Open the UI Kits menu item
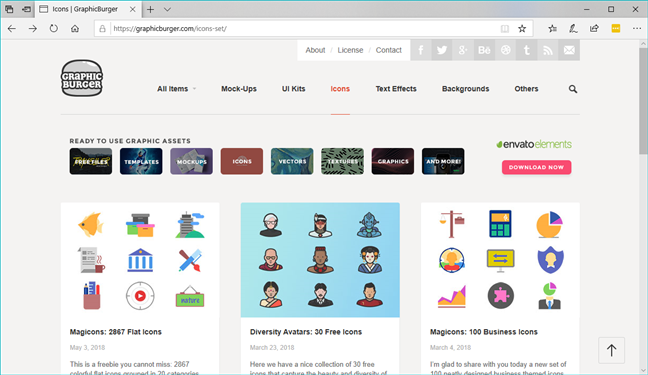This screenshot has width=648, height=375. [x=293, y=89]
